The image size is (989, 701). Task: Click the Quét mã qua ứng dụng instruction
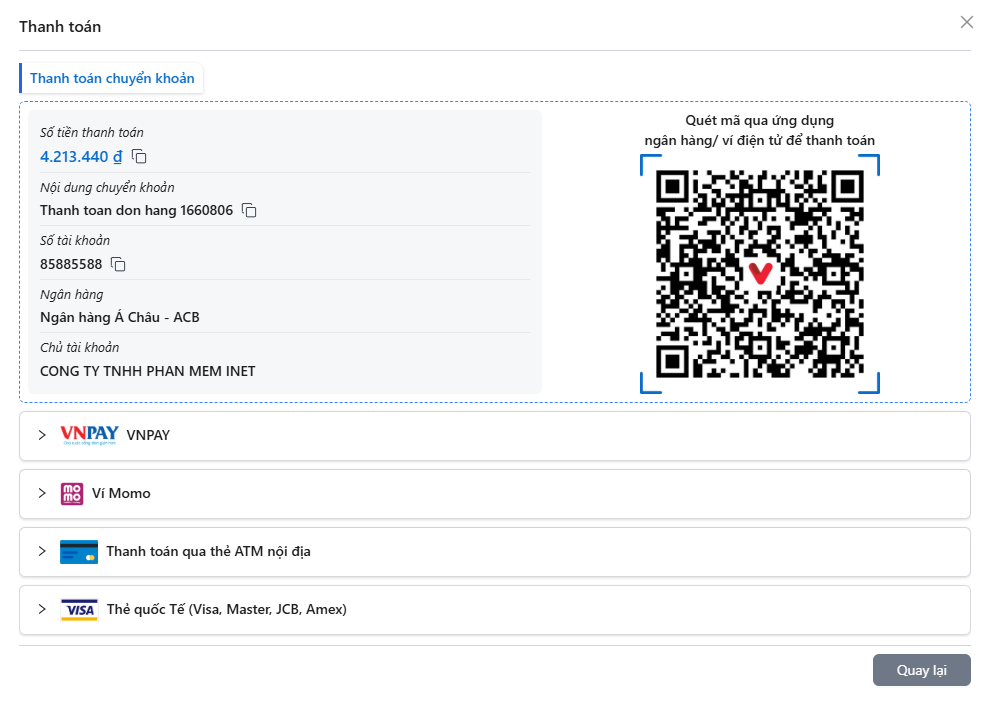tap(759, 130)
